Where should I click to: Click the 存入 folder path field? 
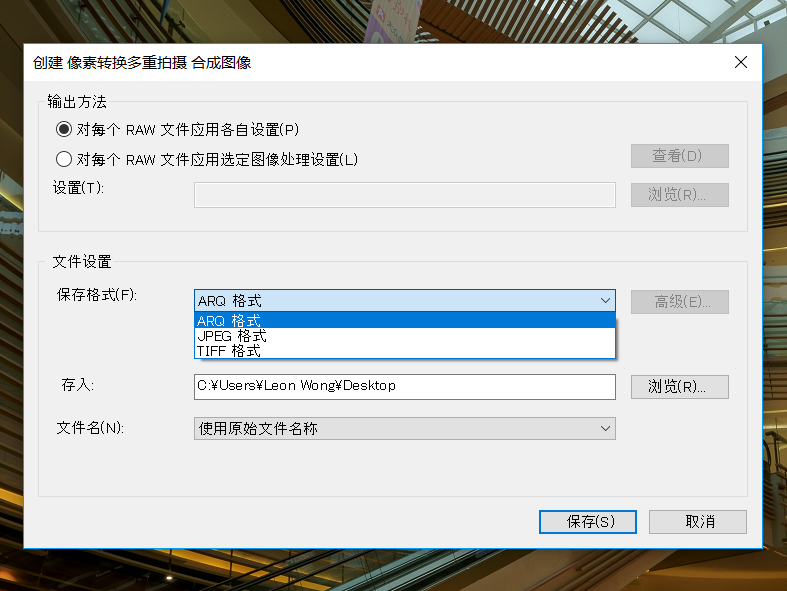(x=405, y=387)
